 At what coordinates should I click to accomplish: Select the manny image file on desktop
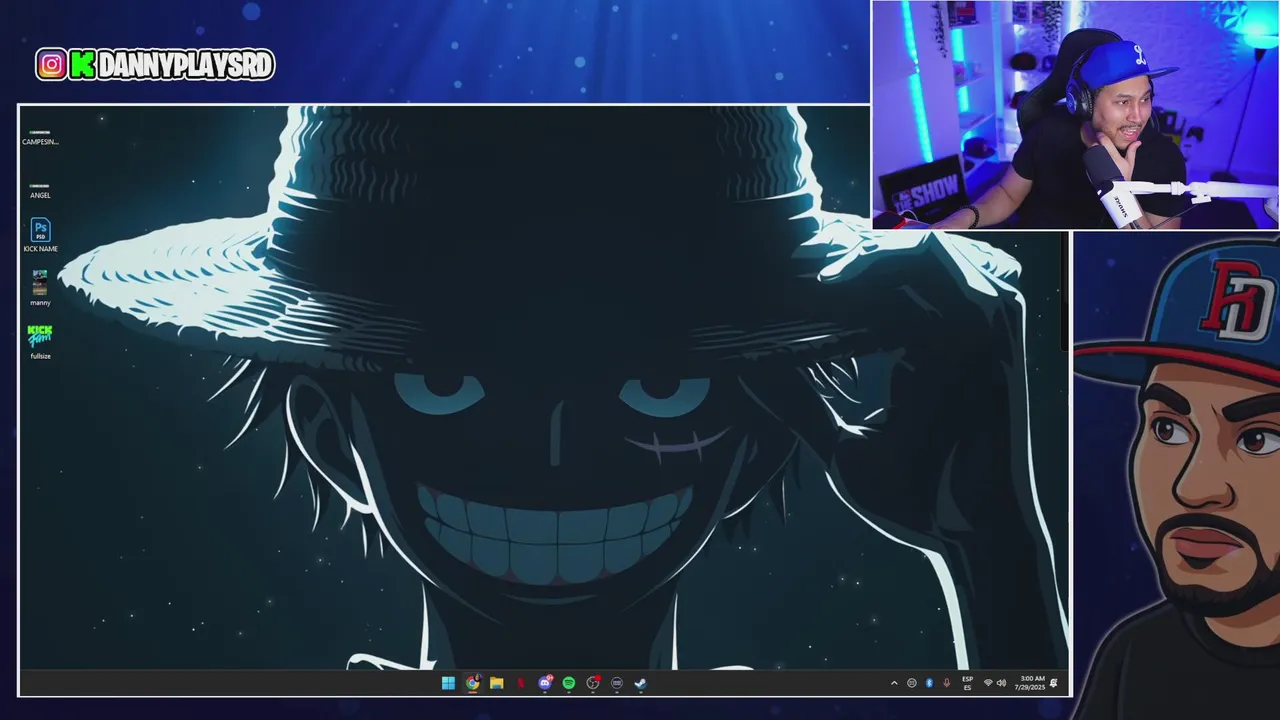tap(40, 289)
